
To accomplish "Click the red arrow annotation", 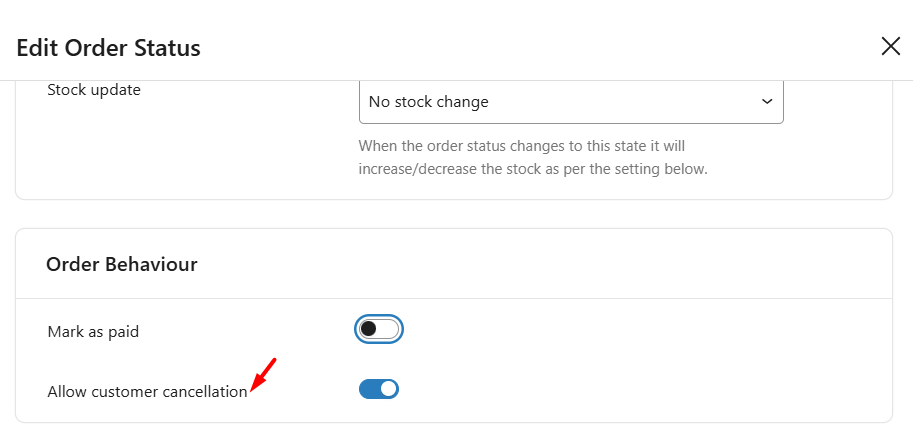I will tap(263, 375).
